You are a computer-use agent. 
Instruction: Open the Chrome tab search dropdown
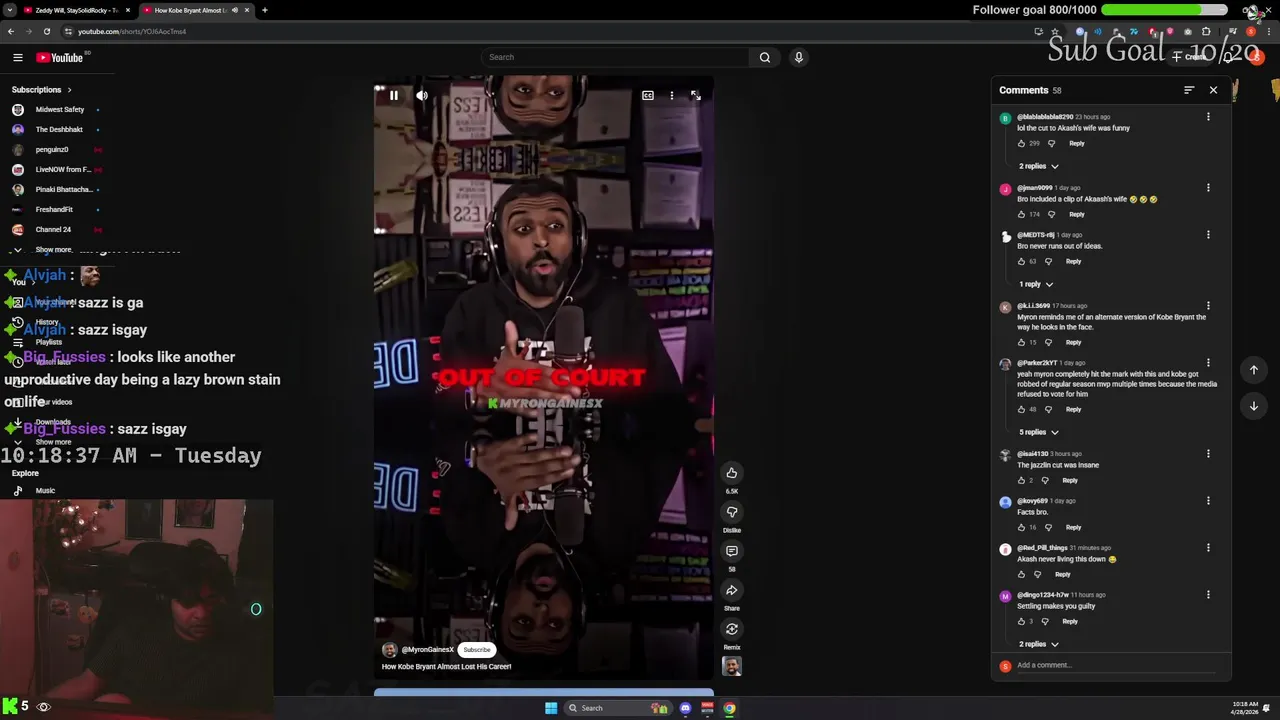[9, 10]
